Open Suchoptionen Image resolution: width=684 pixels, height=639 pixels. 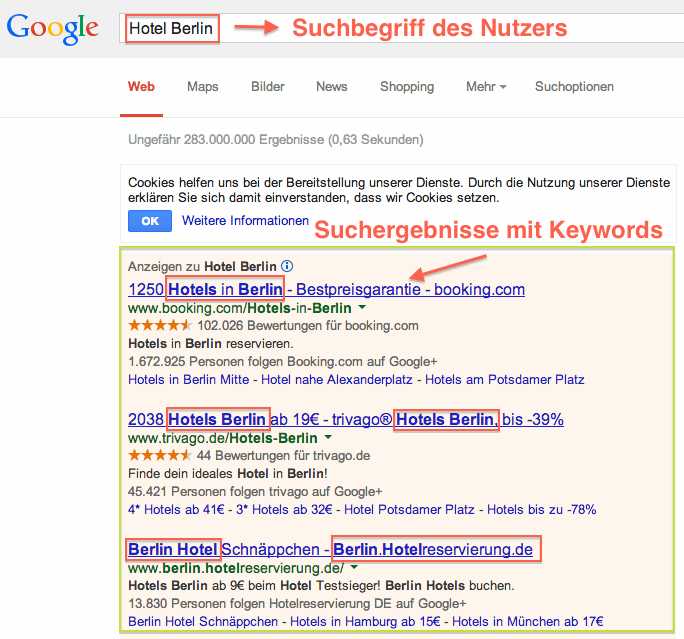(574, 86)
